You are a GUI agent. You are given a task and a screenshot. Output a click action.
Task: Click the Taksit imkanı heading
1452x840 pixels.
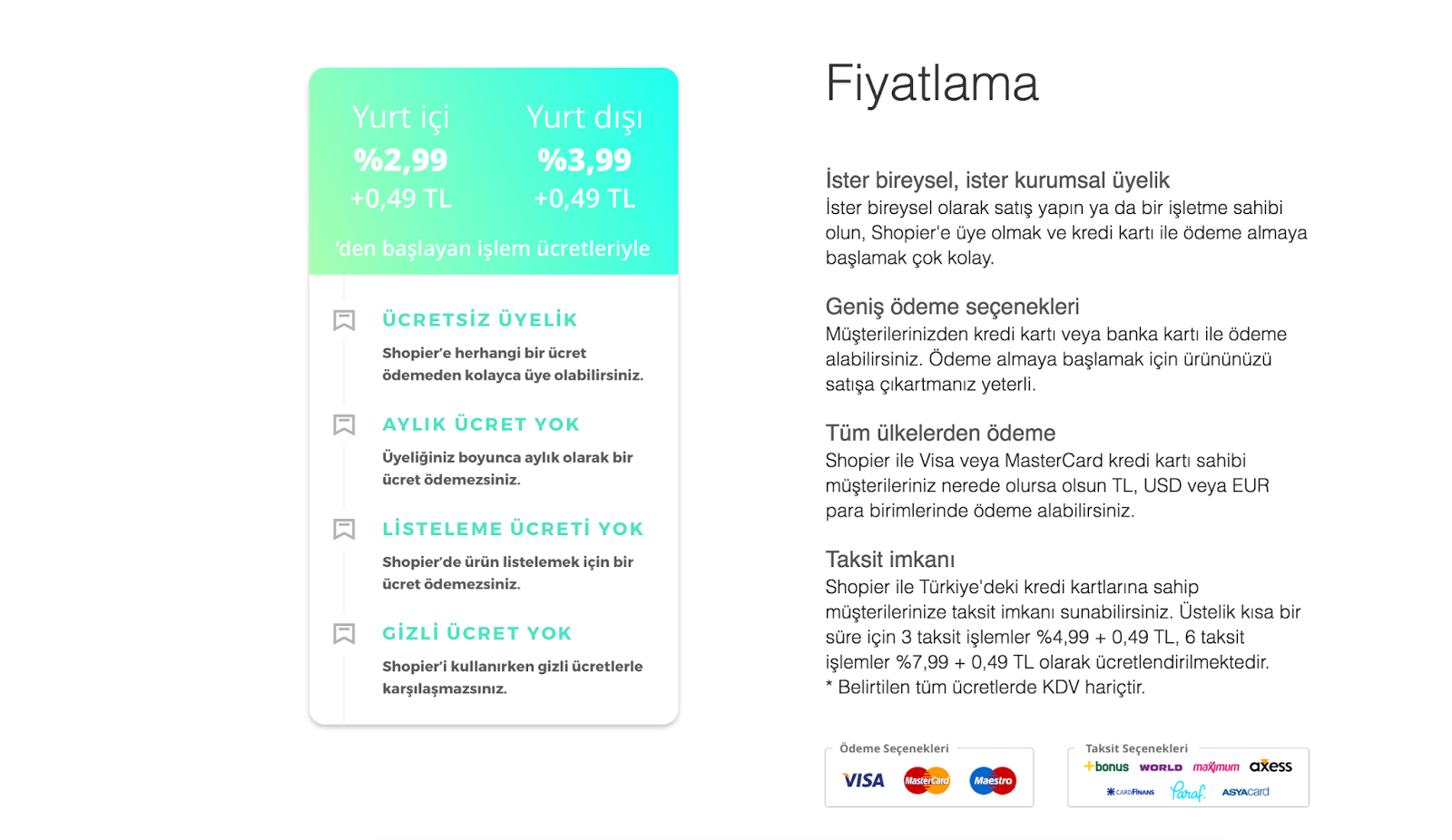[890, 560]
